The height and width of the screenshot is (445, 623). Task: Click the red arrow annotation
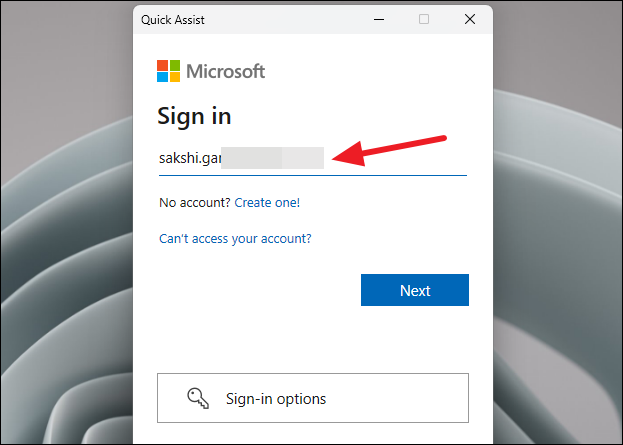coord(389,151)
